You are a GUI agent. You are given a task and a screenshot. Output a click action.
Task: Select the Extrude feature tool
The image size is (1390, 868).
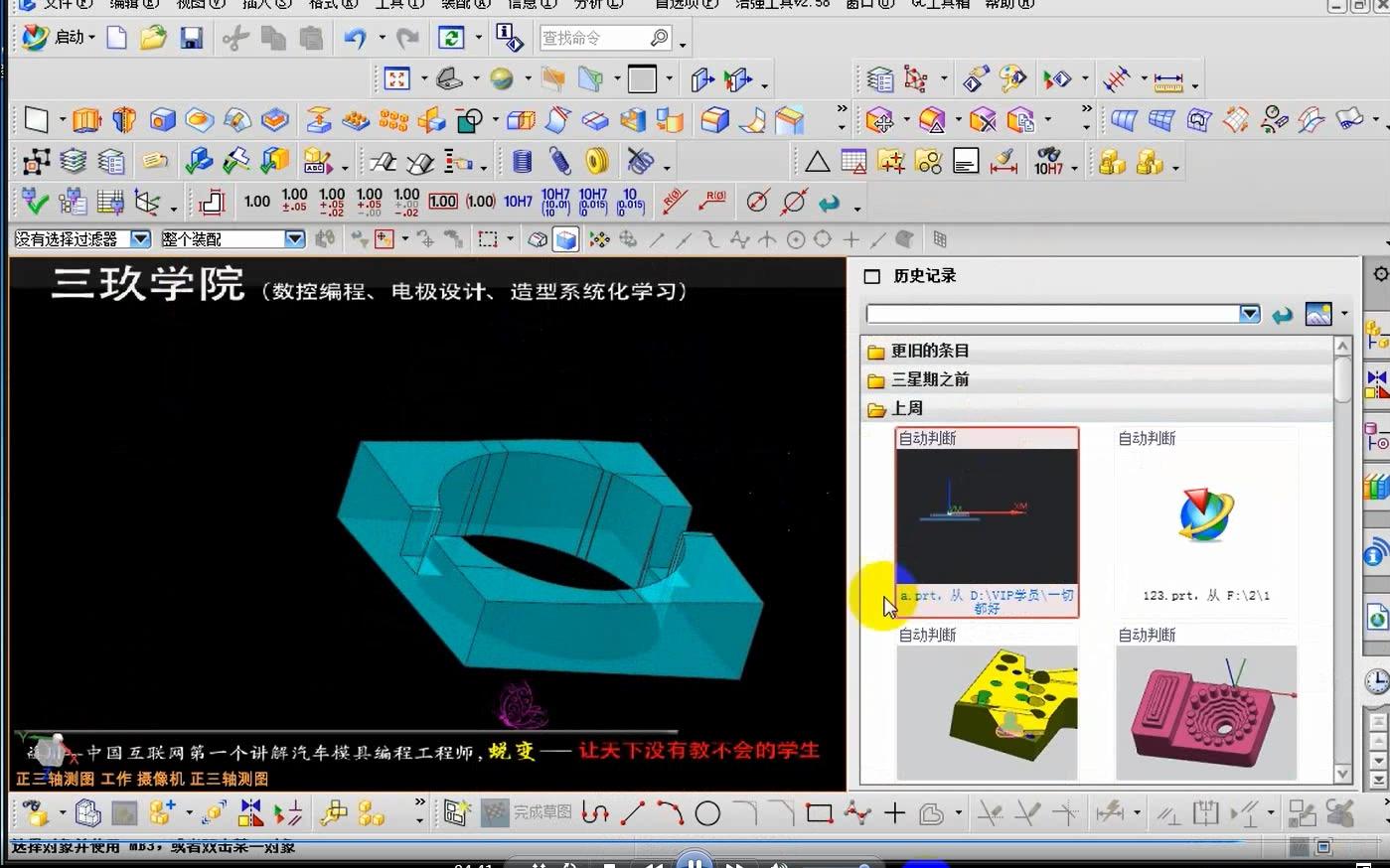[86, 119]
